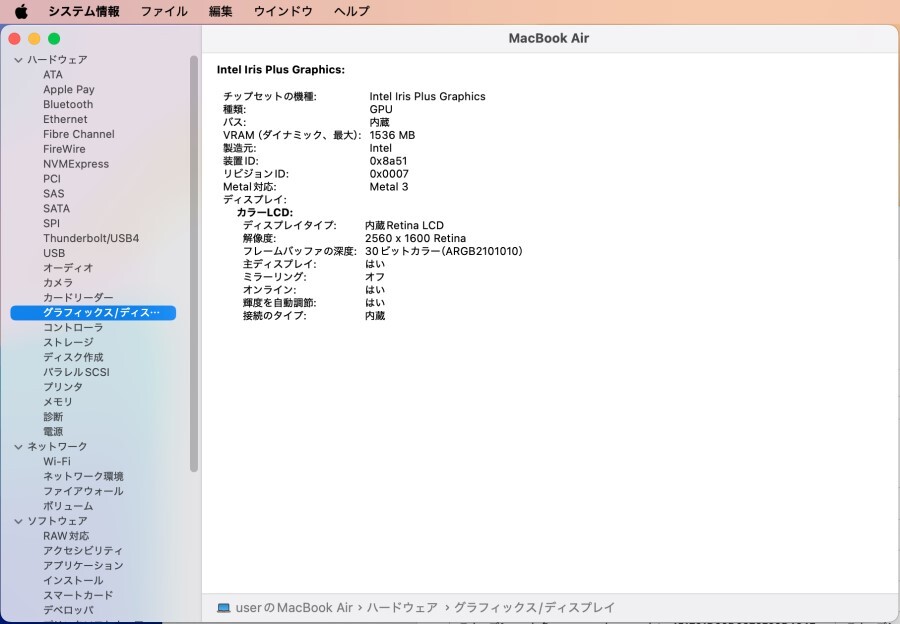Select Ethernet in the sidebar
The image size is (900, 624).
(x=65, y=119)
